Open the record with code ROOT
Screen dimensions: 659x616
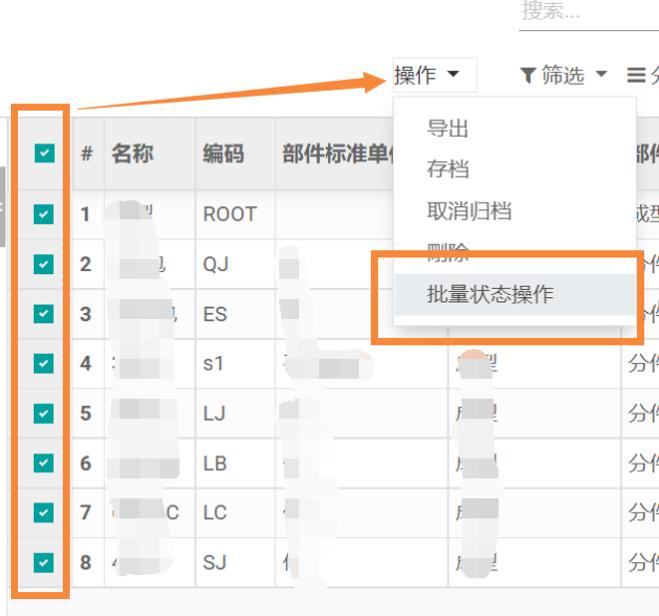[x=230, y=214]
